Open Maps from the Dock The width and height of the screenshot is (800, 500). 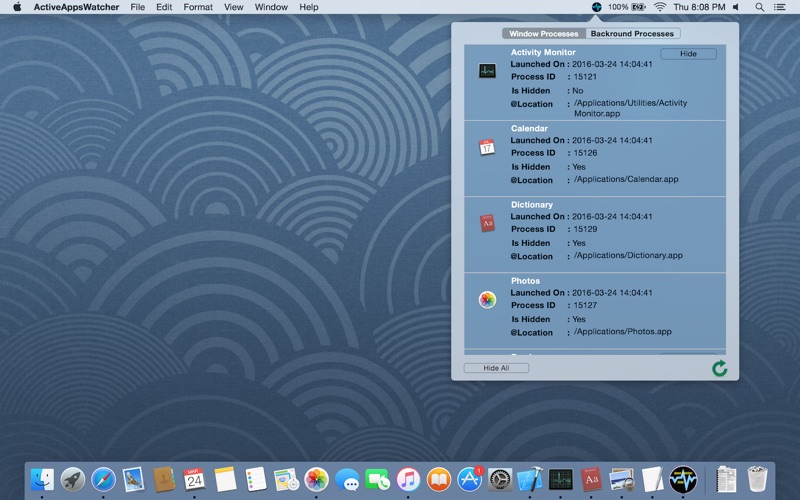286,480
